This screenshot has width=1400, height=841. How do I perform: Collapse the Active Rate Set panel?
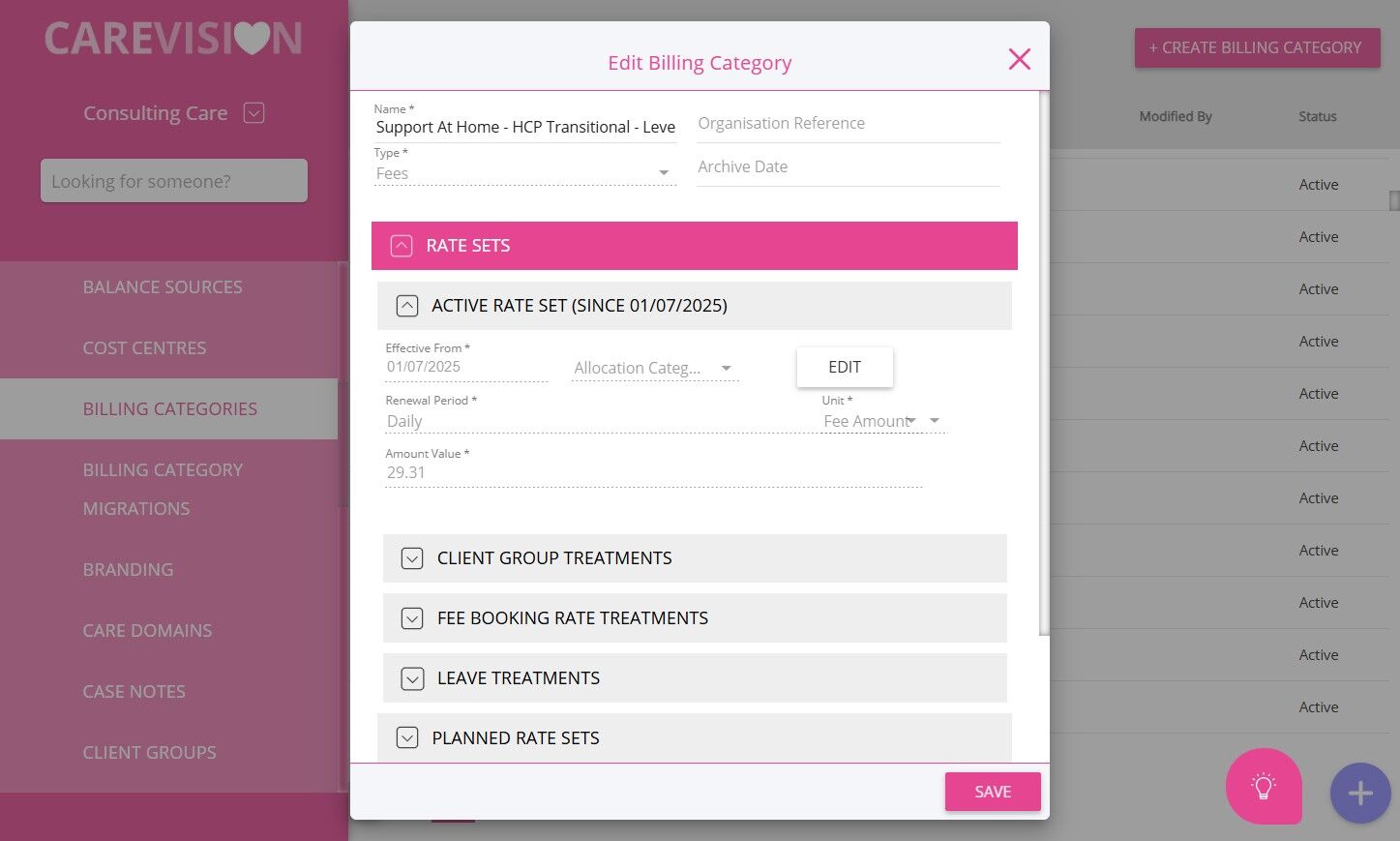(407, 306)
